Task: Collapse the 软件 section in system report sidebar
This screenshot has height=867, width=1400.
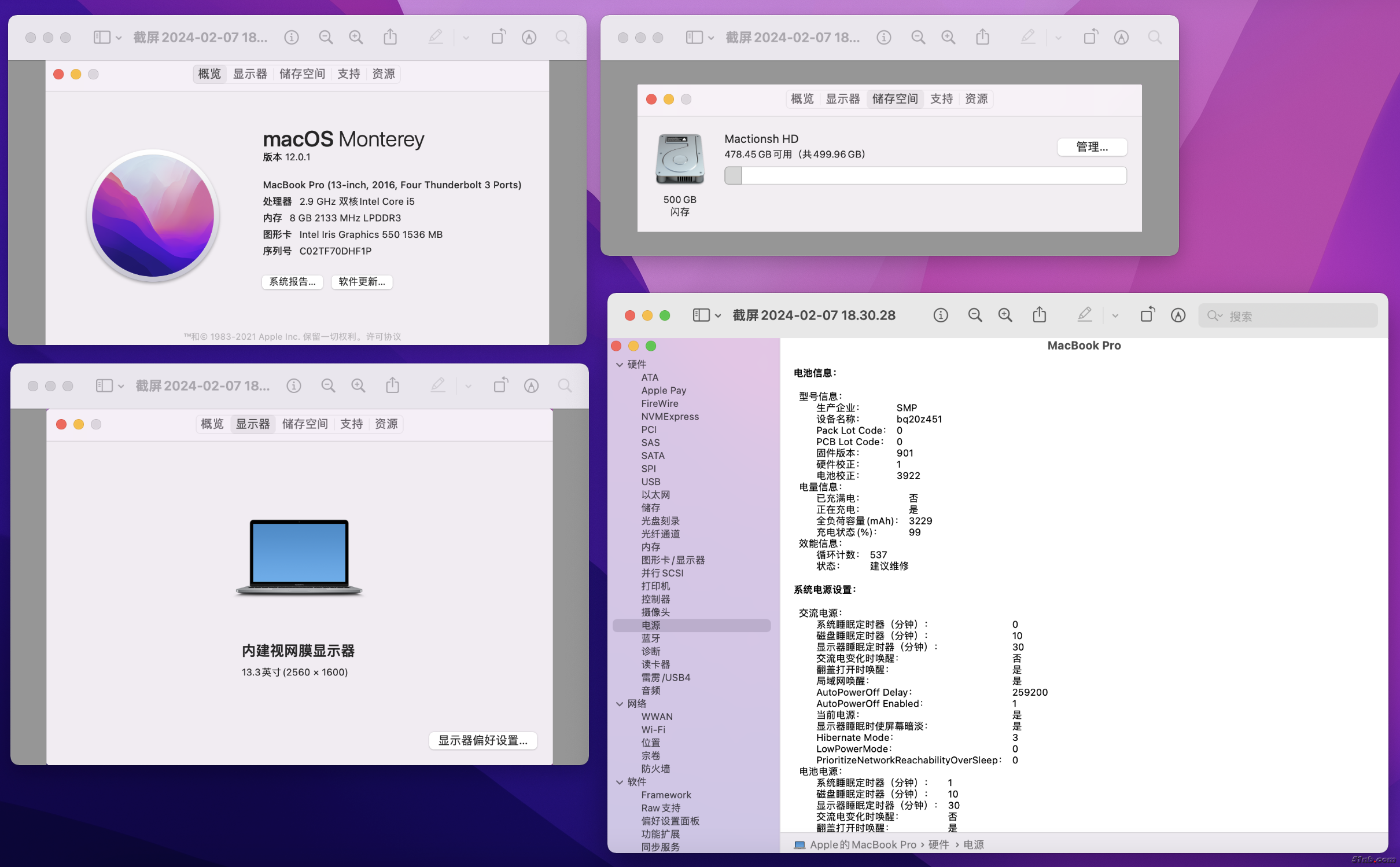Action: click(620, 781)
